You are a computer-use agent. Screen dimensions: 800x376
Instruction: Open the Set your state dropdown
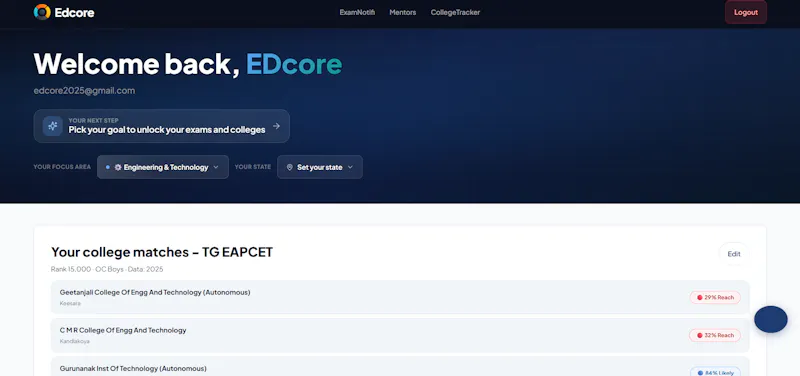pos(320,167)
